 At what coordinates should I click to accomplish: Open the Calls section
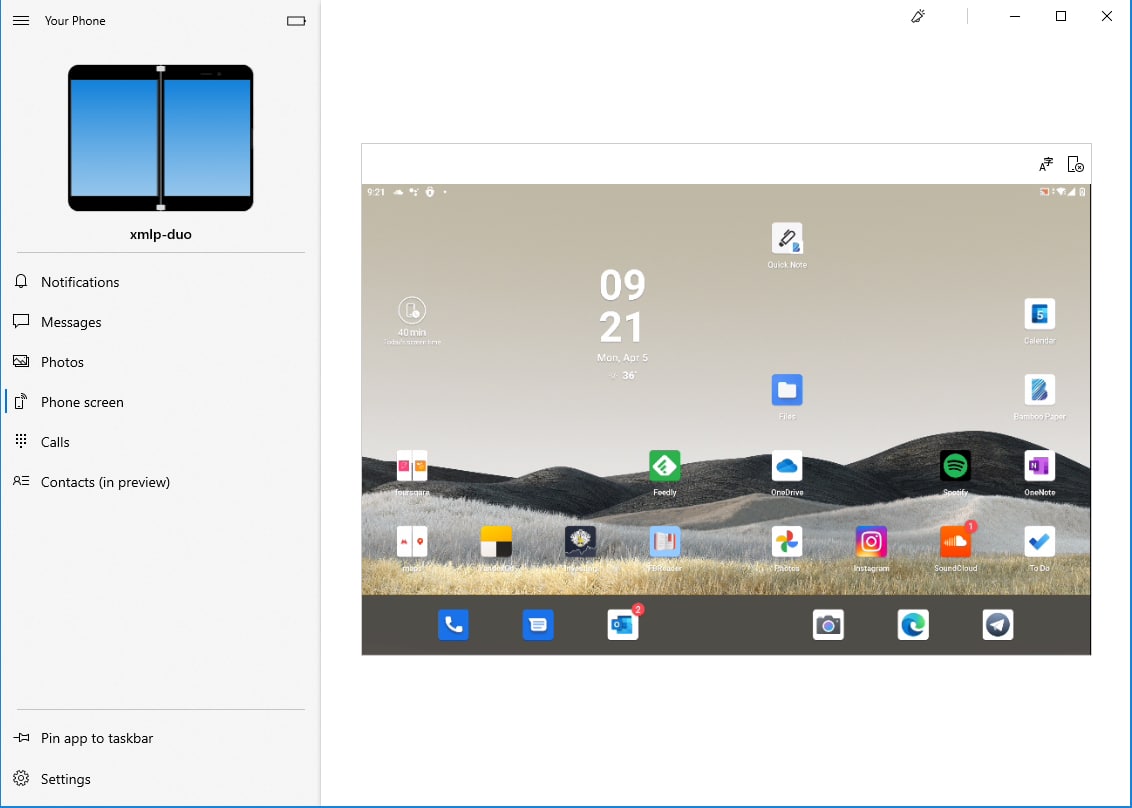160,442
